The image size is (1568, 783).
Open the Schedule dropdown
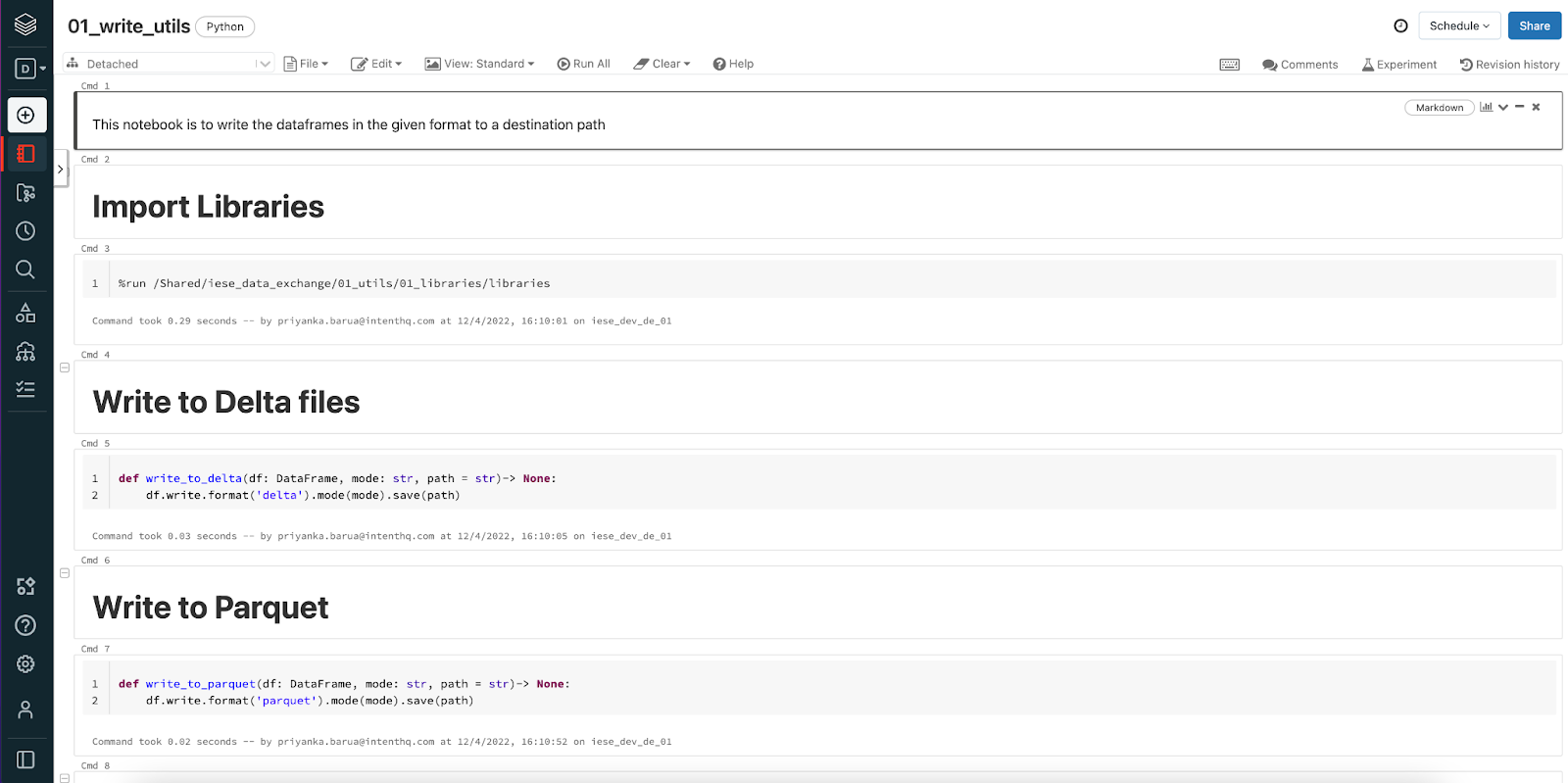pyautogui.click(x=1459, y=26)
